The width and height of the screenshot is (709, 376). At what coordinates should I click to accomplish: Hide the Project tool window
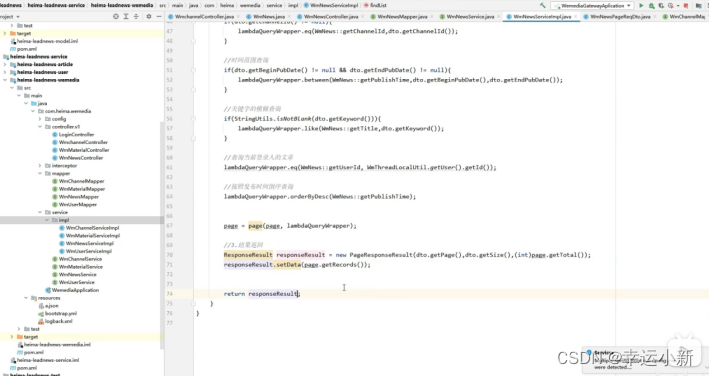pos(159,16)
